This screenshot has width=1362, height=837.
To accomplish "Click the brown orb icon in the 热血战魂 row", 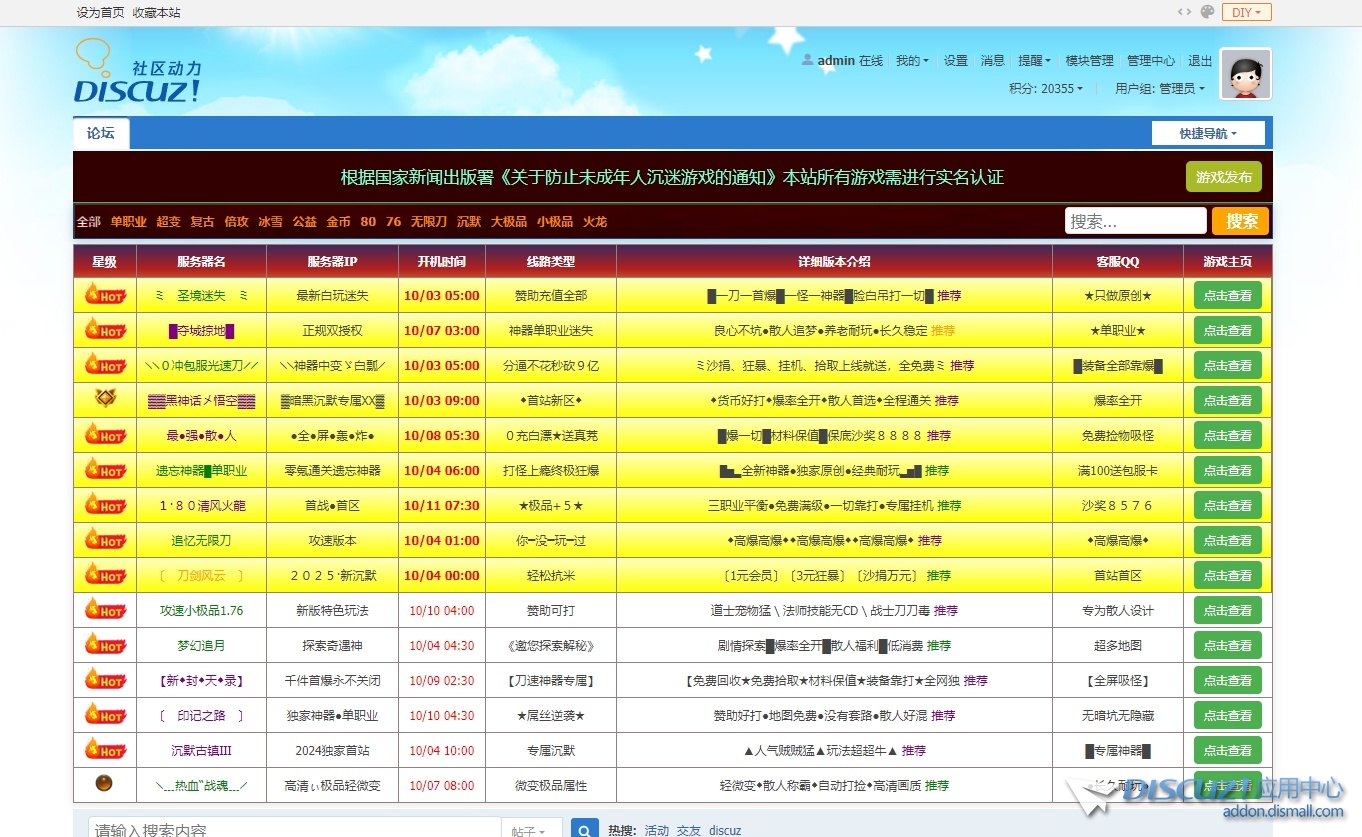I will coord(104,784).
